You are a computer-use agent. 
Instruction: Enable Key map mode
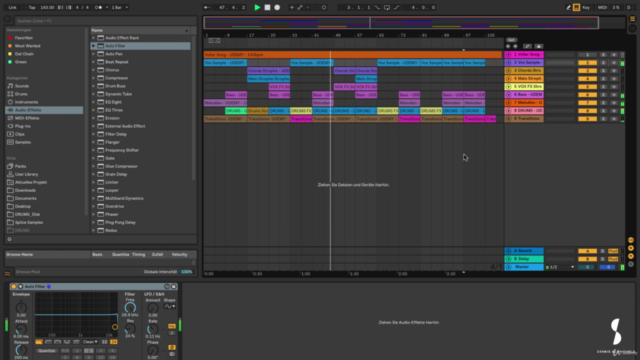pyautogui.click(x=586, y=7)
